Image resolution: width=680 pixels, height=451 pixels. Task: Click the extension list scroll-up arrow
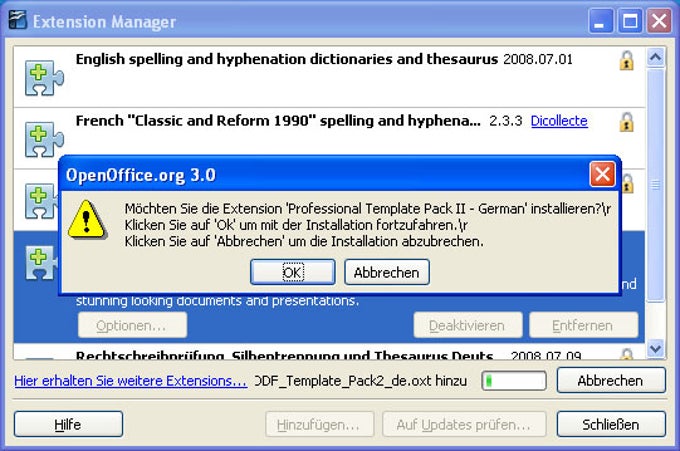(655, 57)
